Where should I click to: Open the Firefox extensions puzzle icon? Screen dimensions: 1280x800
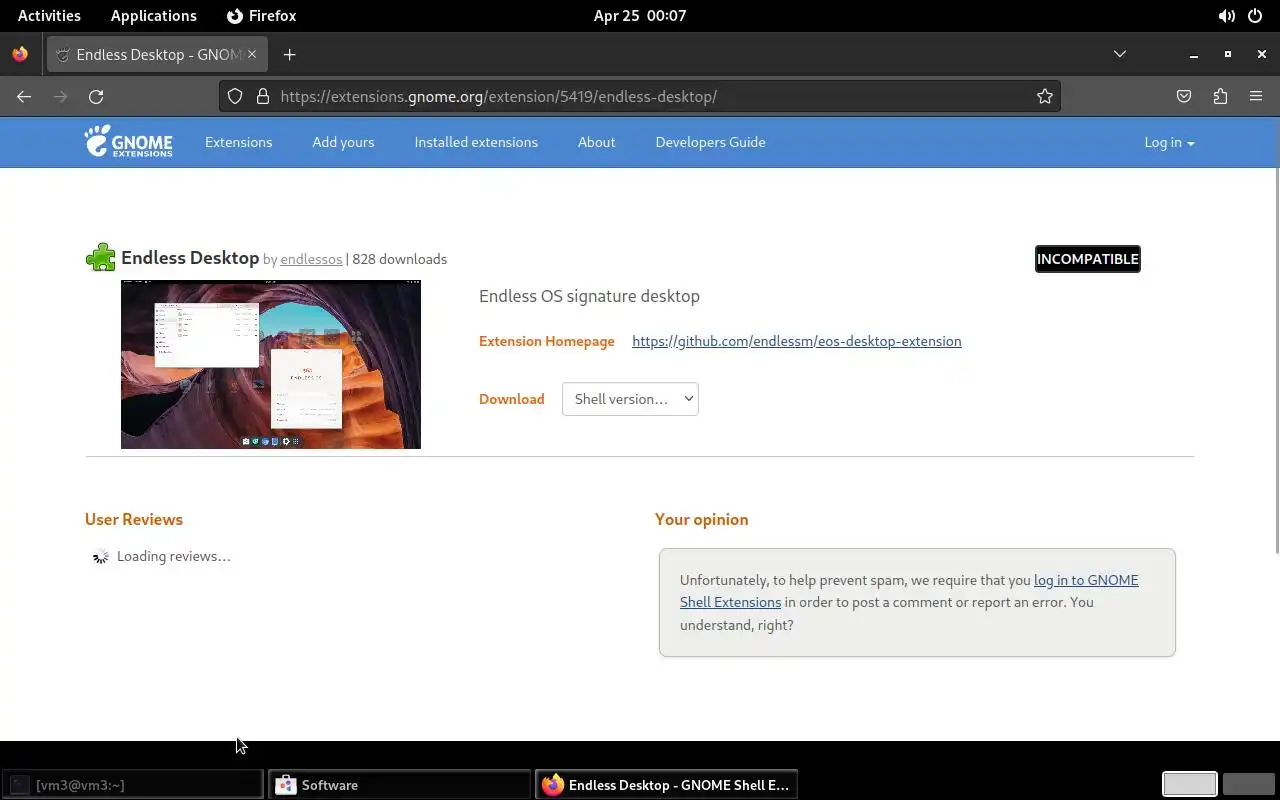pyautogui.click(x=1220, y=96)
